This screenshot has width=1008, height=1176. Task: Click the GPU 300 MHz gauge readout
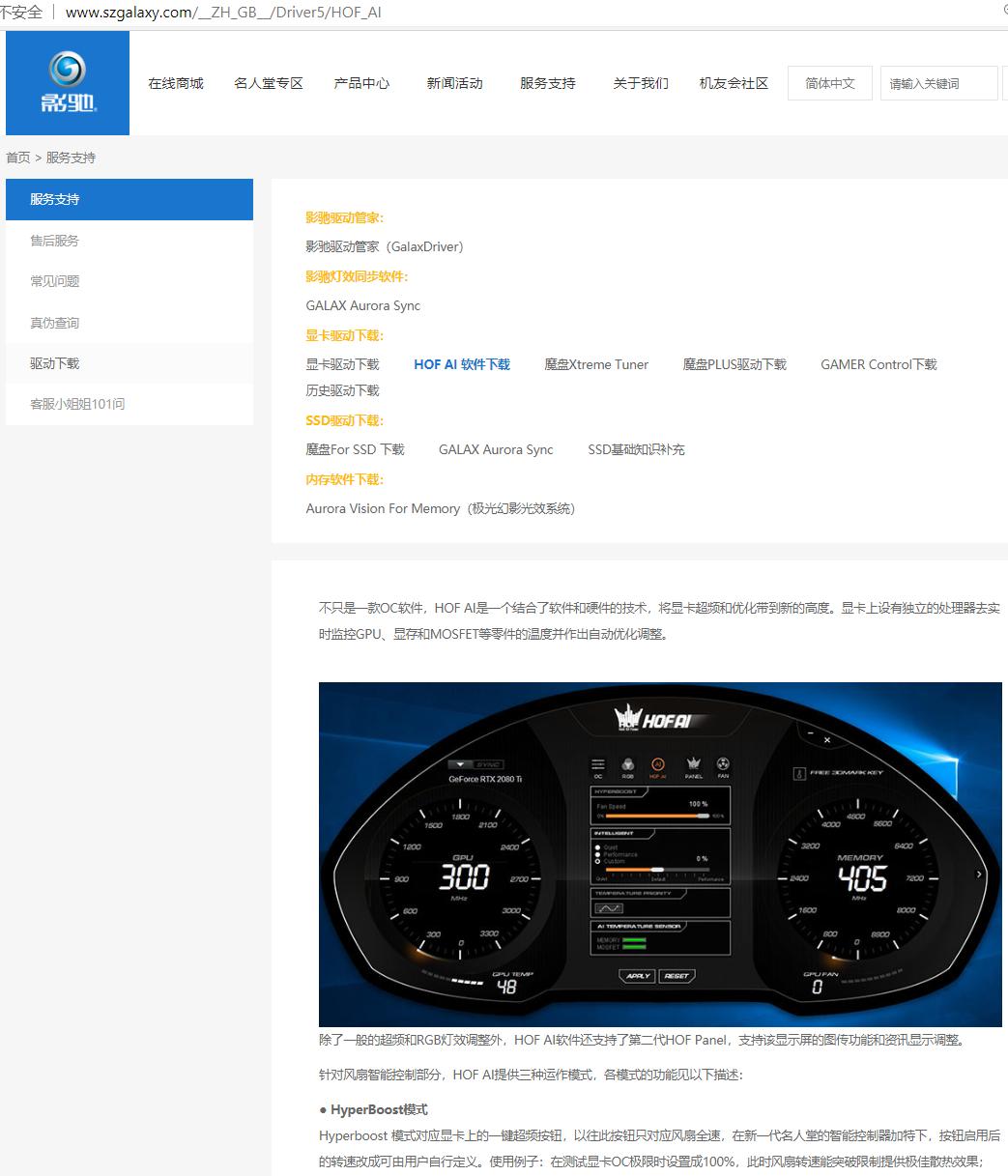click(465, 877)
